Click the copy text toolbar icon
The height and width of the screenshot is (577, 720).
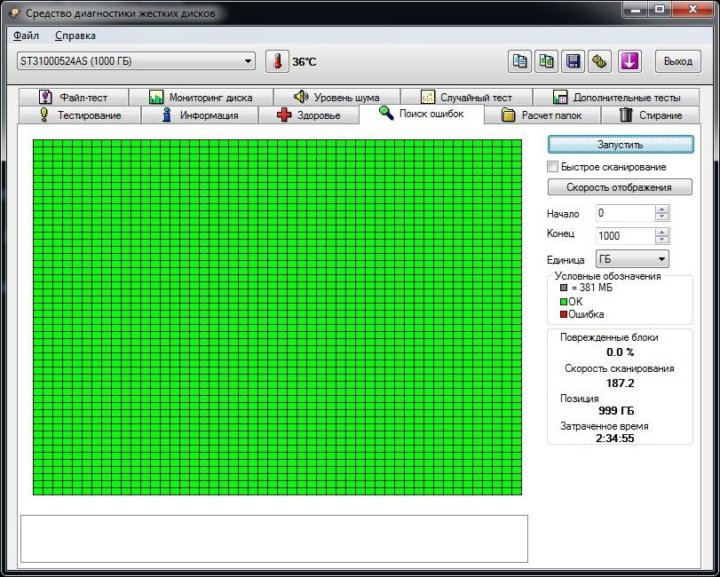519,62
